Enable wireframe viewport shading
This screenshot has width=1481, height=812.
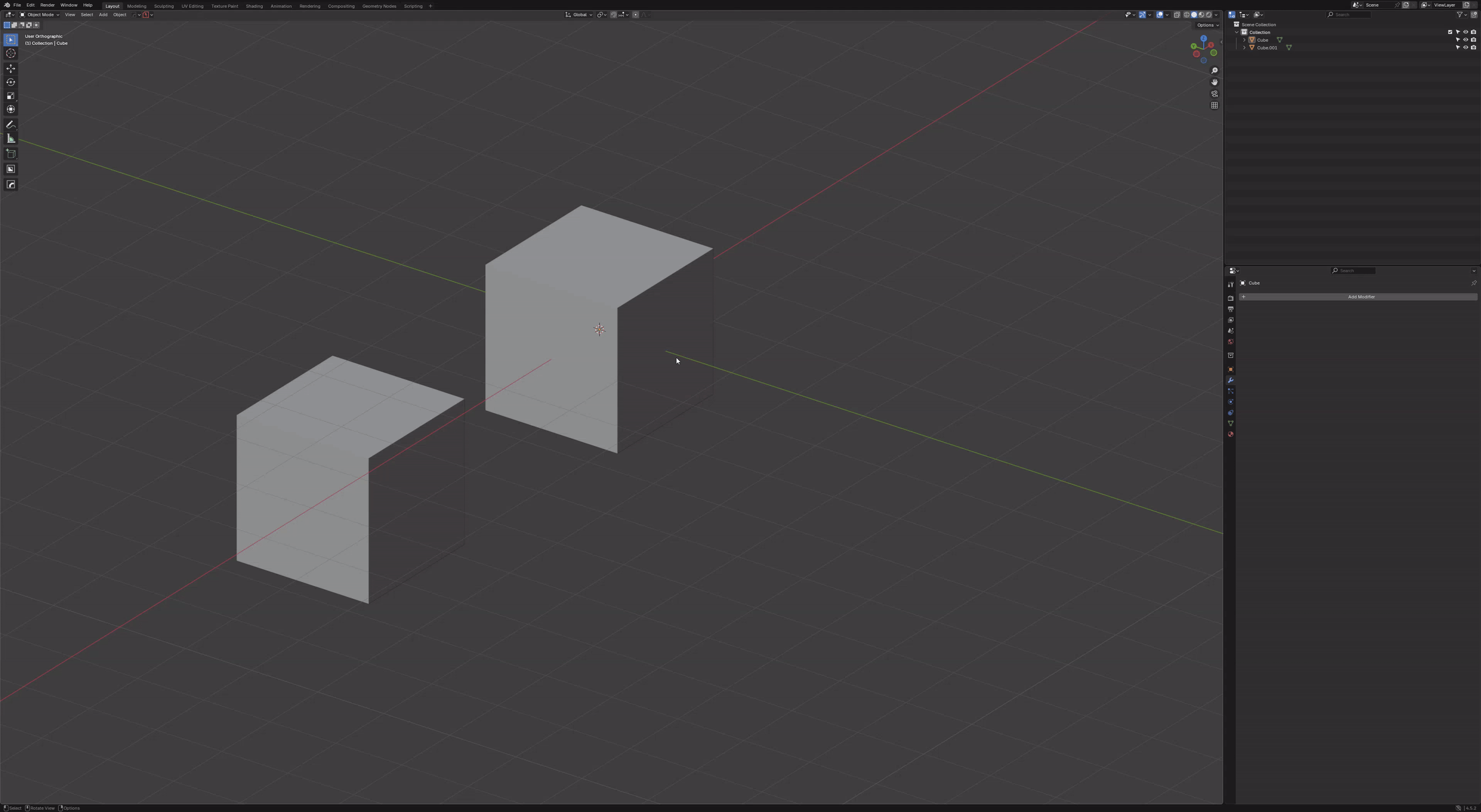tap(1187, 15)
